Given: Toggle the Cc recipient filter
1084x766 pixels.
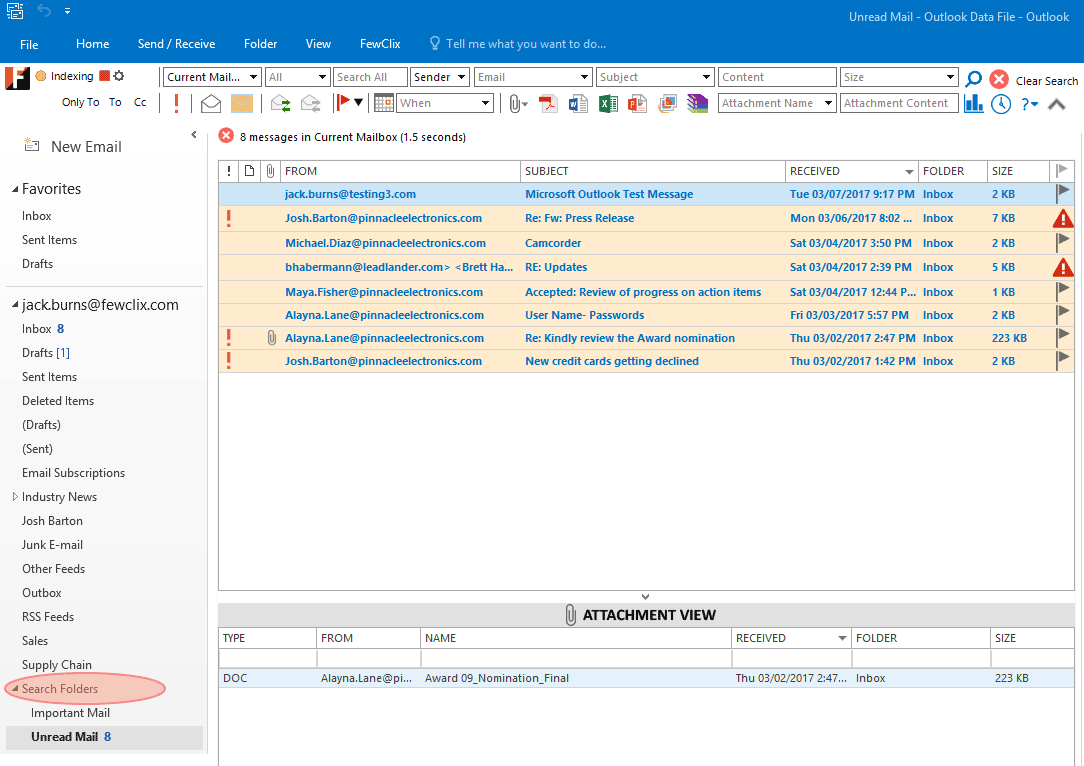Looking at the screenshot, I should point(140,102).
